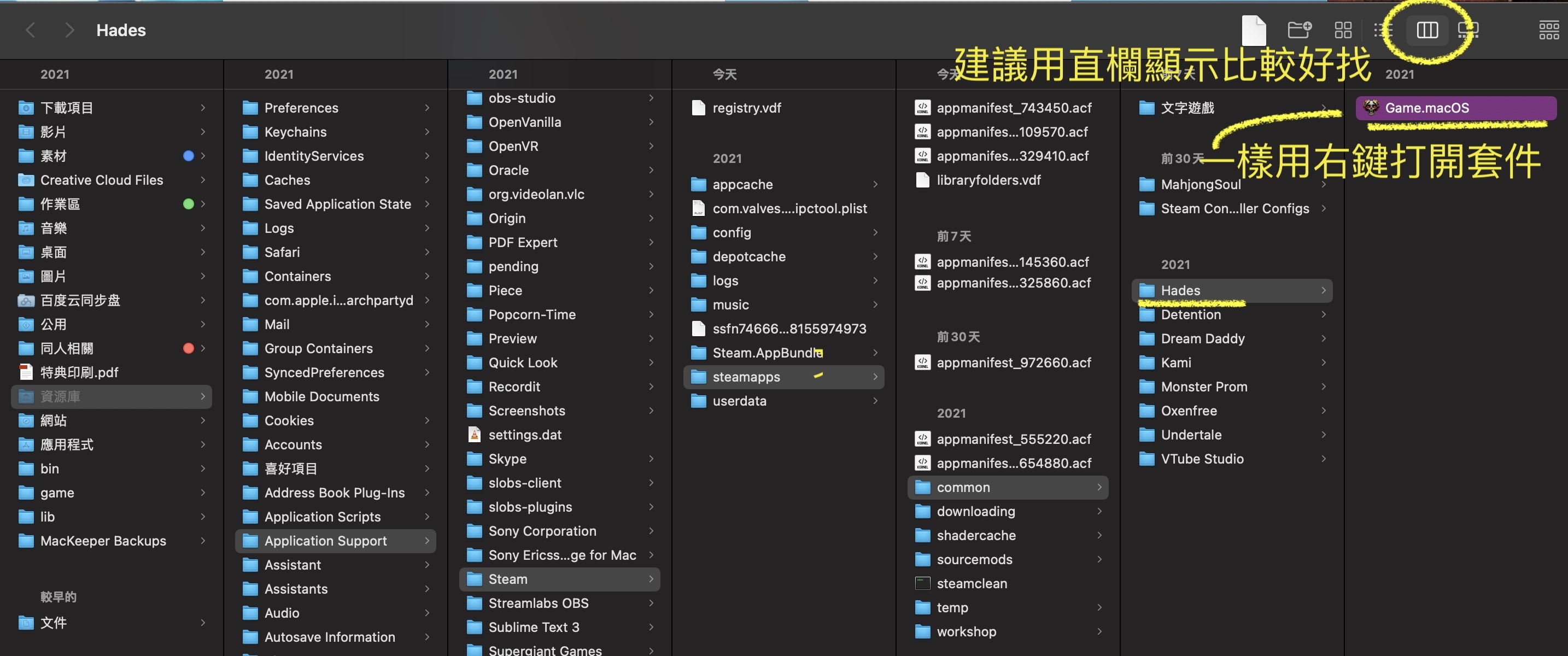Open the userdata folder

click(784, 401)
